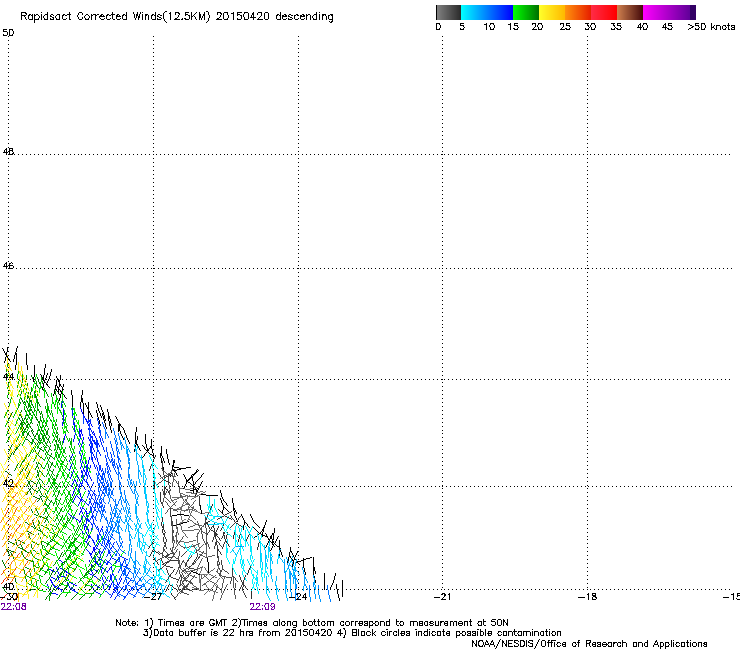This screenshot has height=650, width=740.
Task: Click the '48' latitude axis label
Action: tap(8, 152)
